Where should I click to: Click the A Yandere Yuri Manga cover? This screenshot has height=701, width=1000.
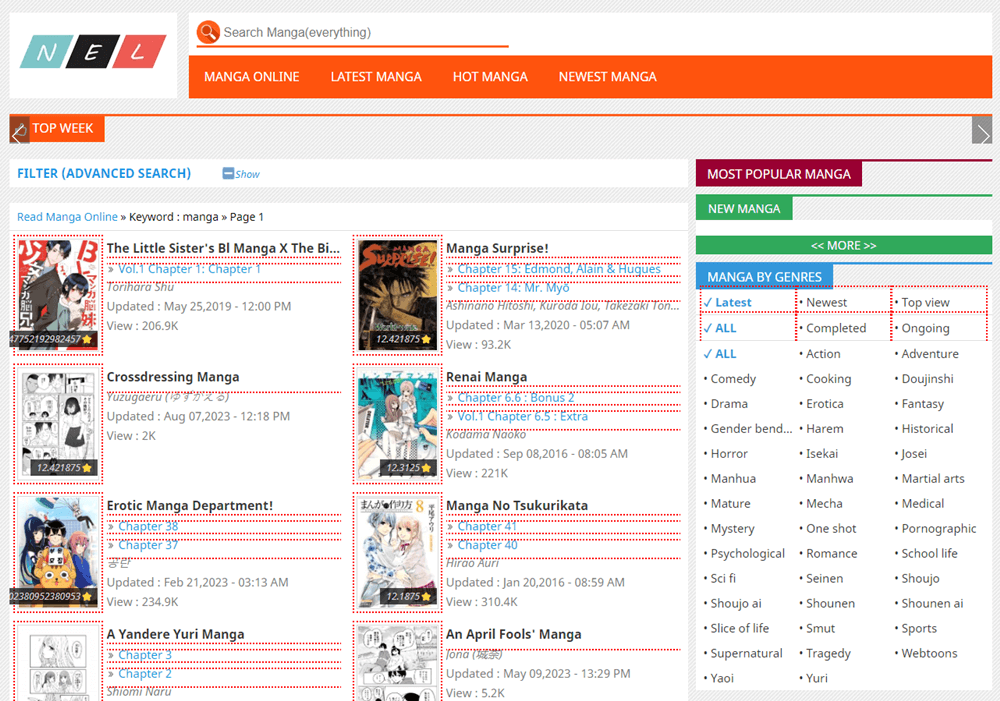tap(57, 665)
